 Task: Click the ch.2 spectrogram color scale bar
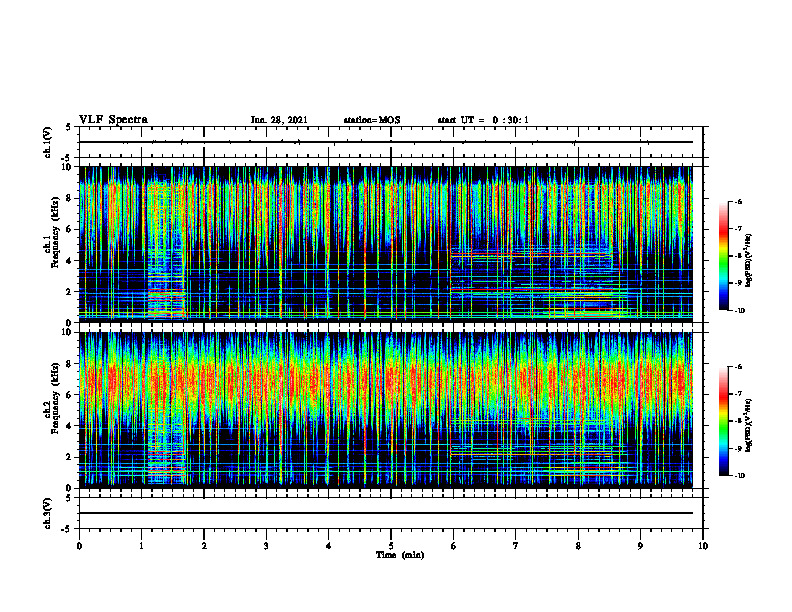pyautogui.click(x=723, y=421)
